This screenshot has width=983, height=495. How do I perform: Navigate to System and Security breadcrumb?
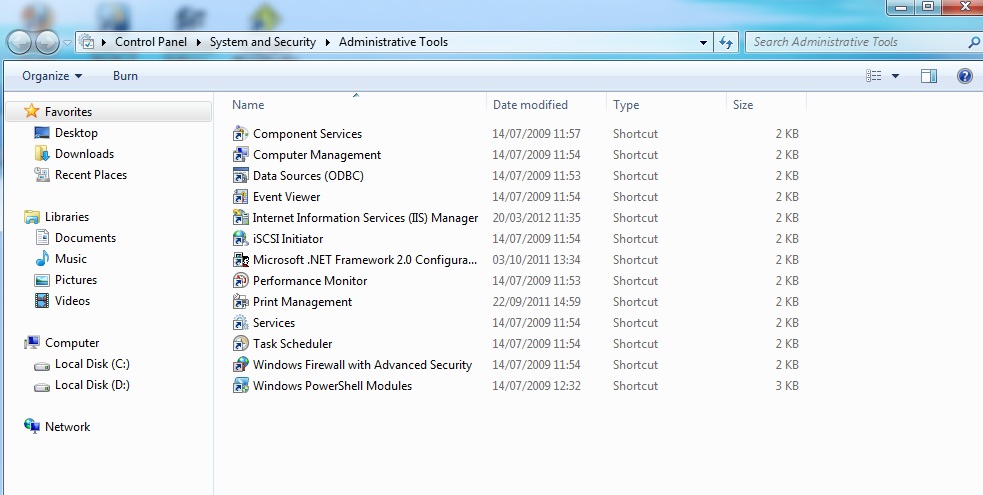point(263,42)
